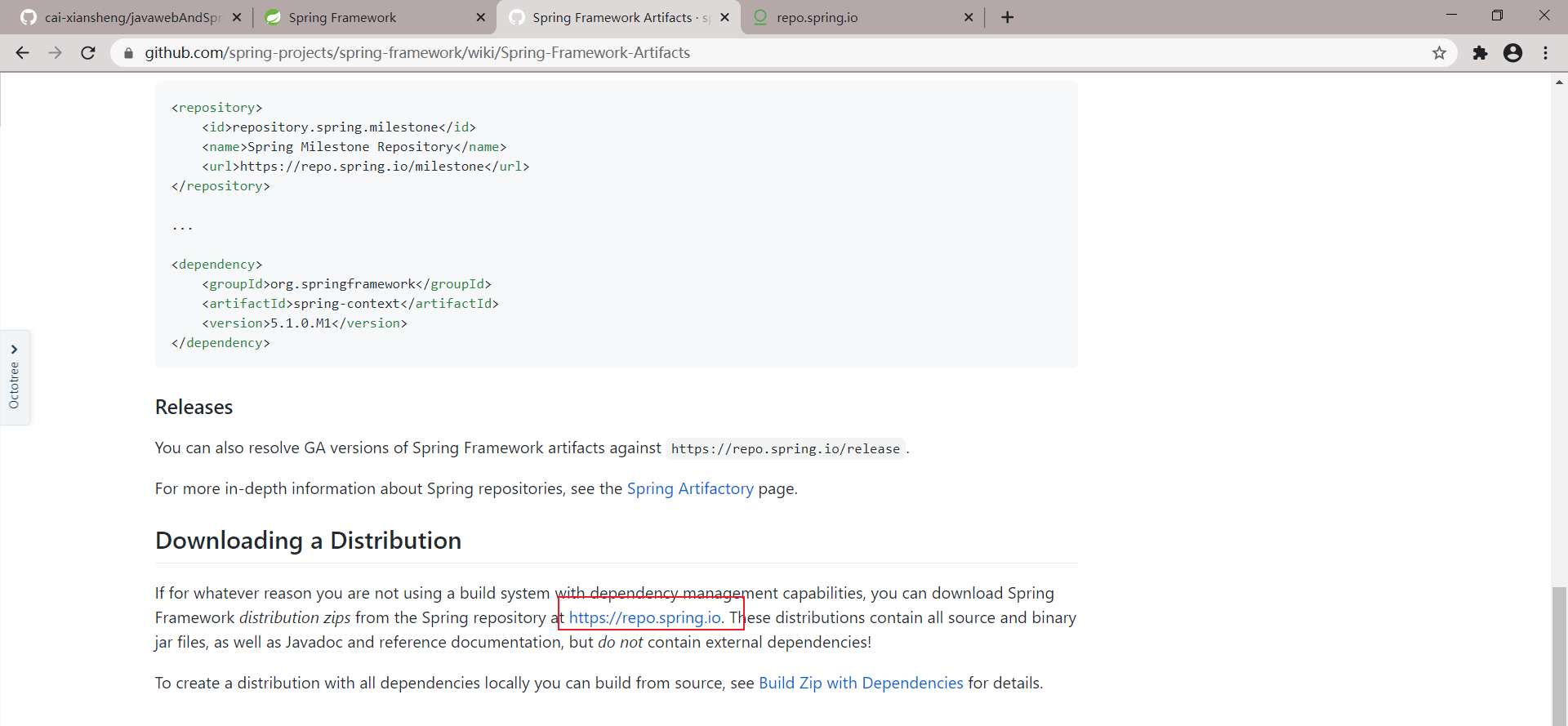Open the https://repo.spring.io link
The image size is (1568, 726).
[x=645, y=617]
